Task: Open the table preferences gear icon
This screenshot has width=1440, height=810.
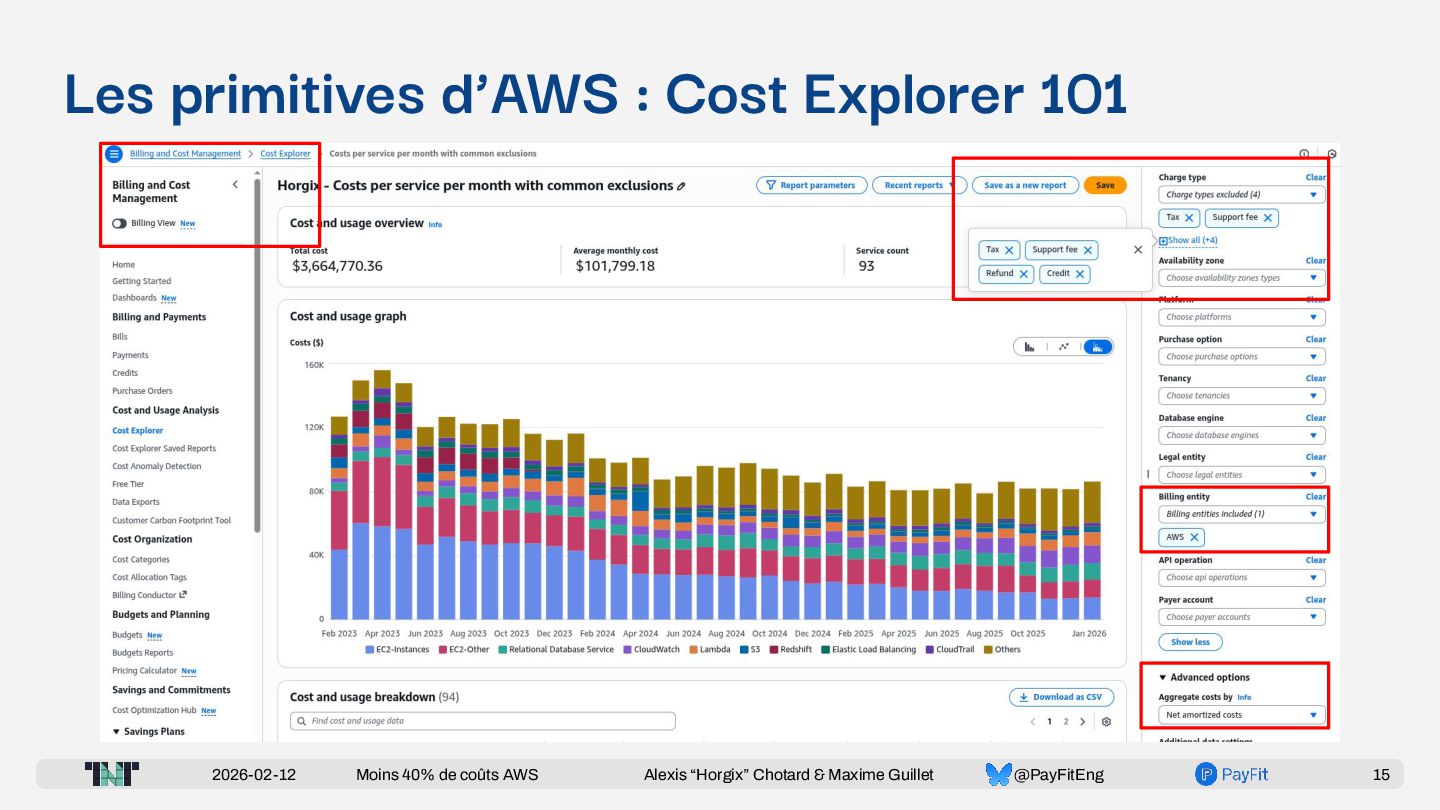Action: click(x=1106, y=722)
